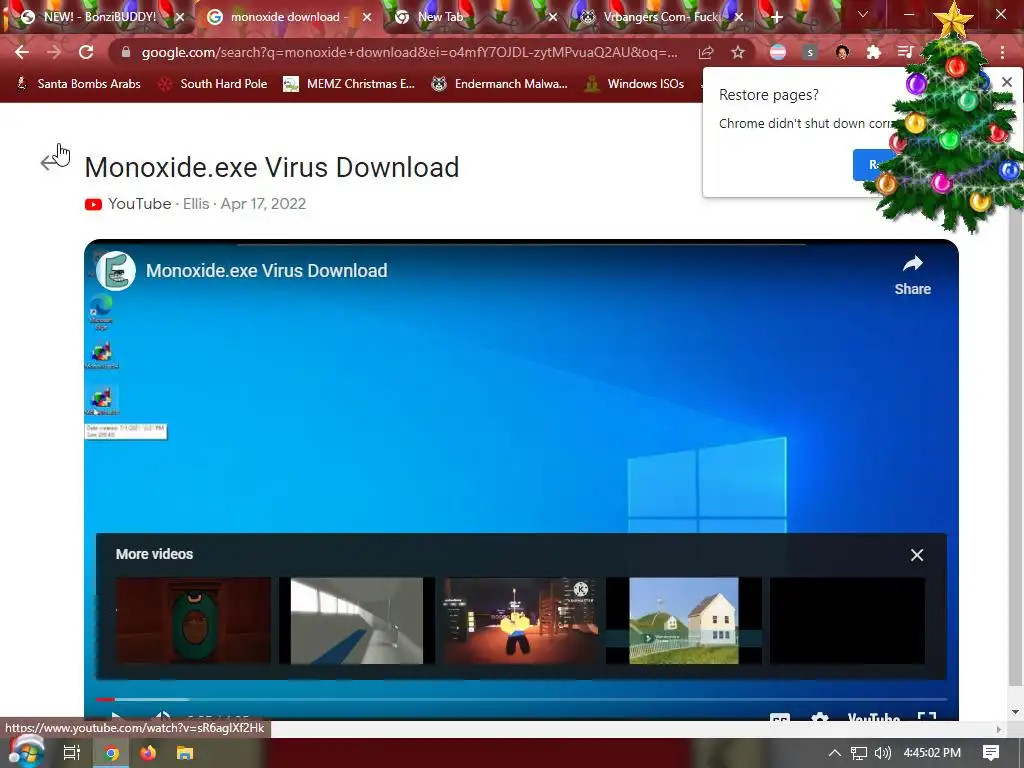Switch to the New Tab tab
The image size is (1024, 768).
click(470, 17)
